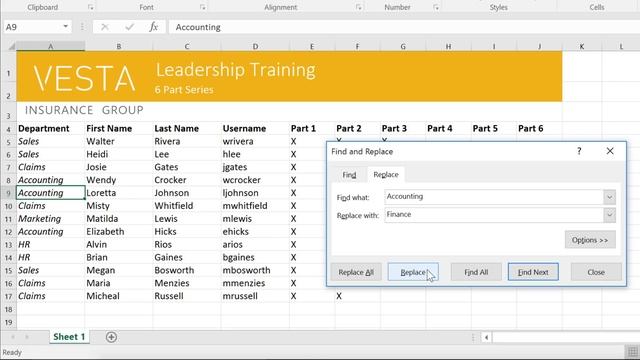
Task: Click the Part 1 header cell
Action: (312, 129)
